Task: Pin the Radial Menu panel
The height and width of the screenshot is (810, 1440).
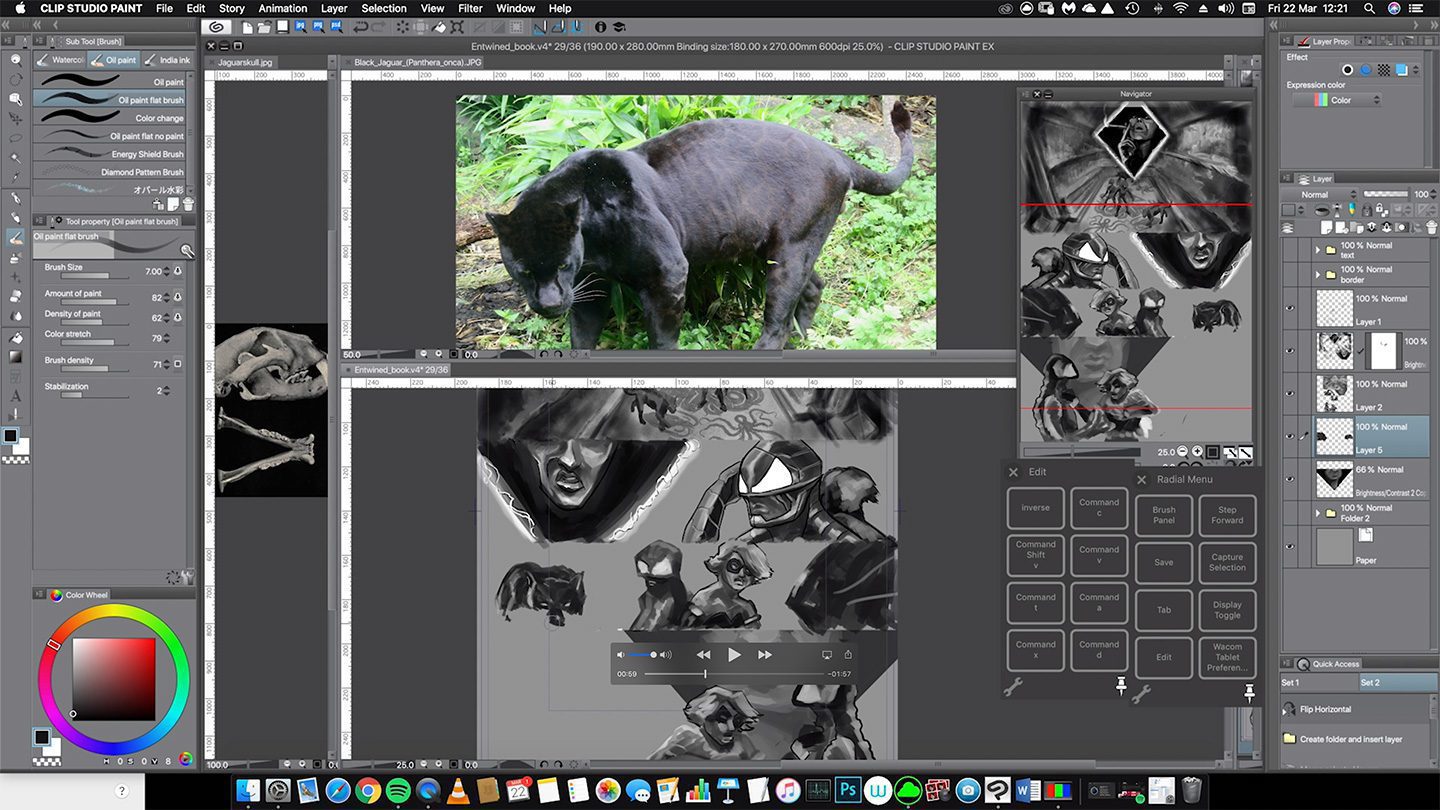Action: coord(1249,690)
